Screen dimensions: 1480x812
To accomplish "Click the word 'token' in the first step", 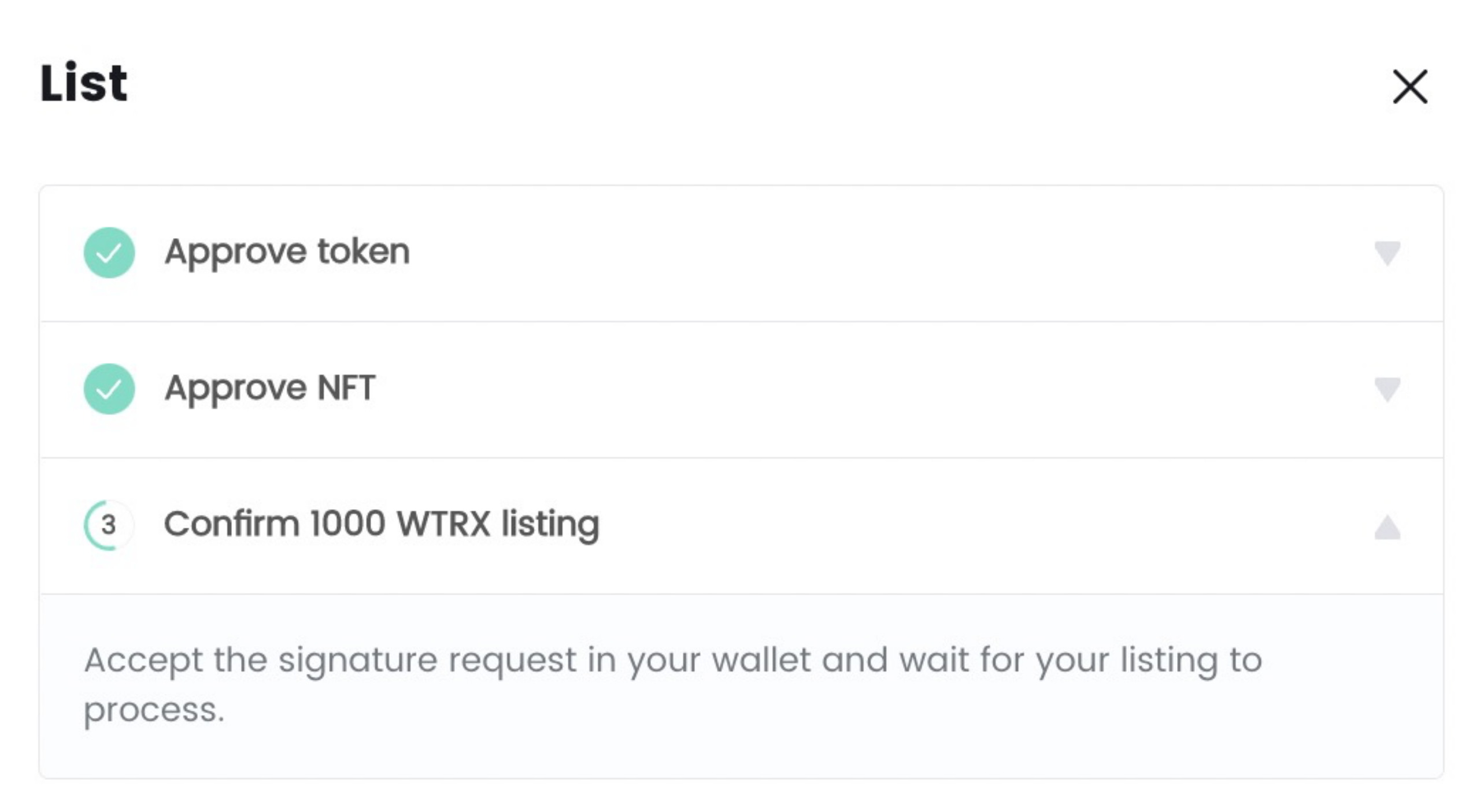I will pyautogui.click(x=364, y=252).
